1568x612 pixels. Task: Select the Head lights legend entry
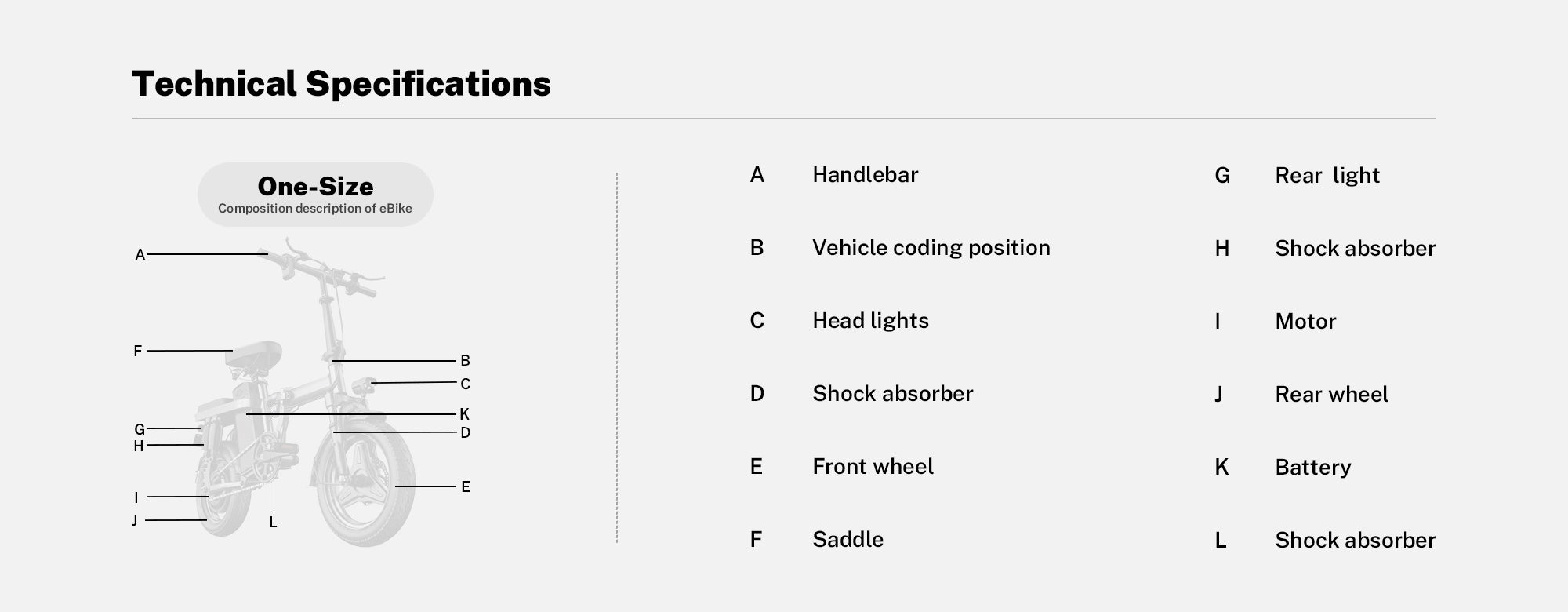coord(870,321)
